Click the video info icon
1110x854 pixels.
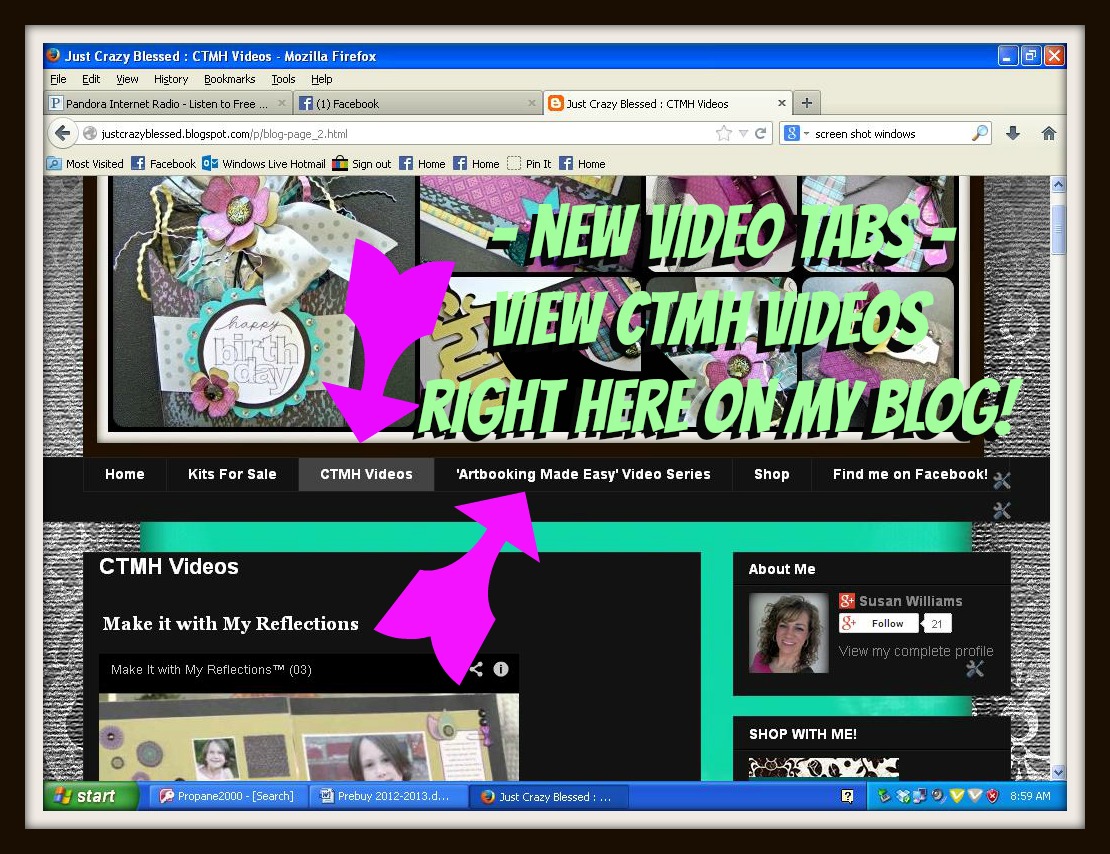pos(500,669)
